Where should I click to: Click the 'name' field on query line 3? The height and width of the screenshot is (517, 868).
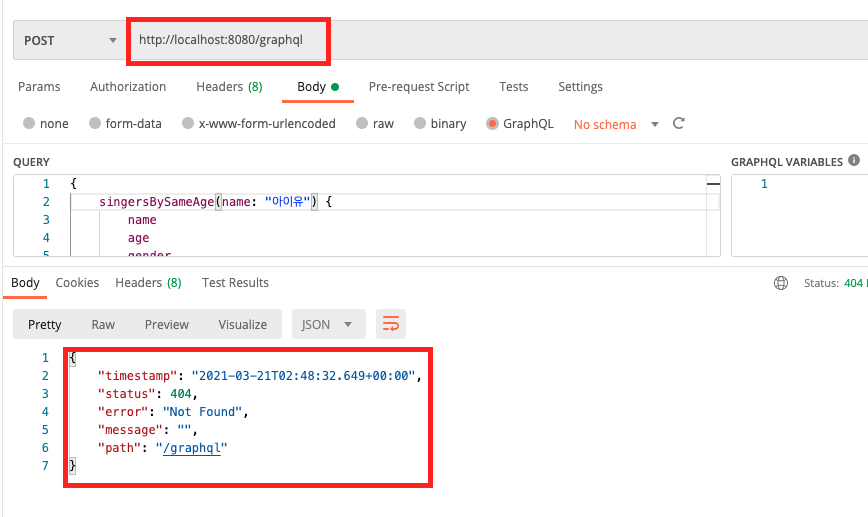[142, 220]
